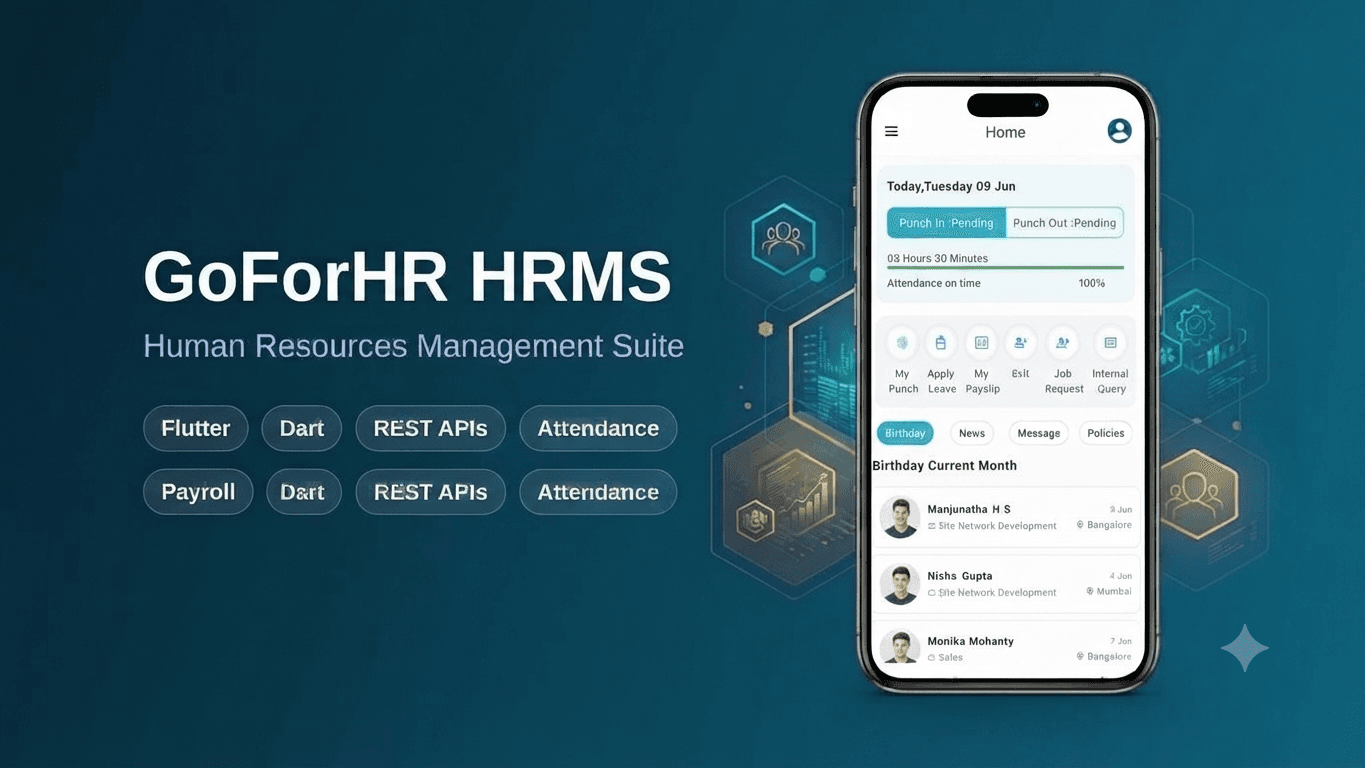Open the Internal Query icon
This screenshot has width=1365, height=768.
point(1110,343)
